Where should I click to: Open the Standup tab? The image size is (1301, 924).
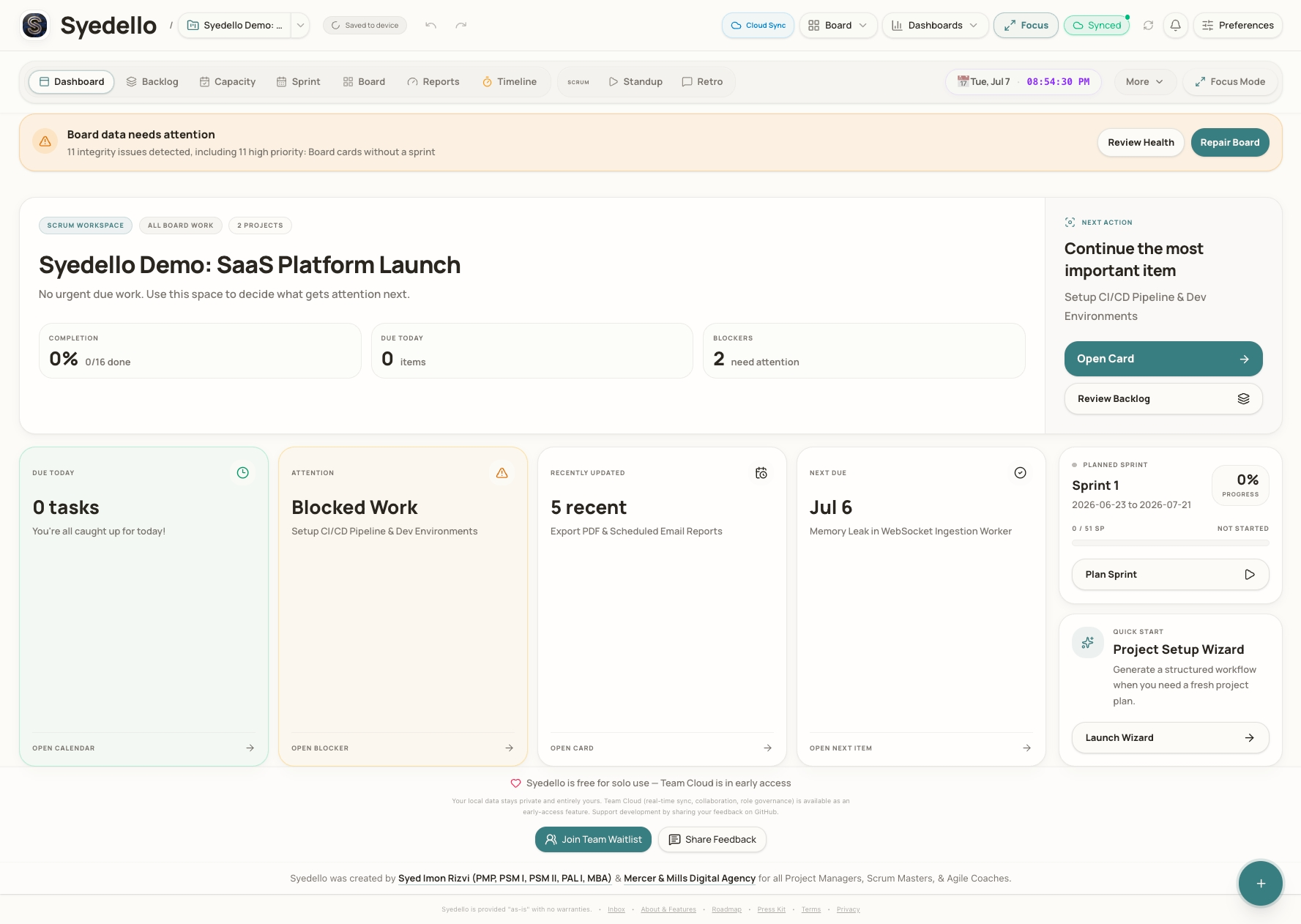coord(635,81)
